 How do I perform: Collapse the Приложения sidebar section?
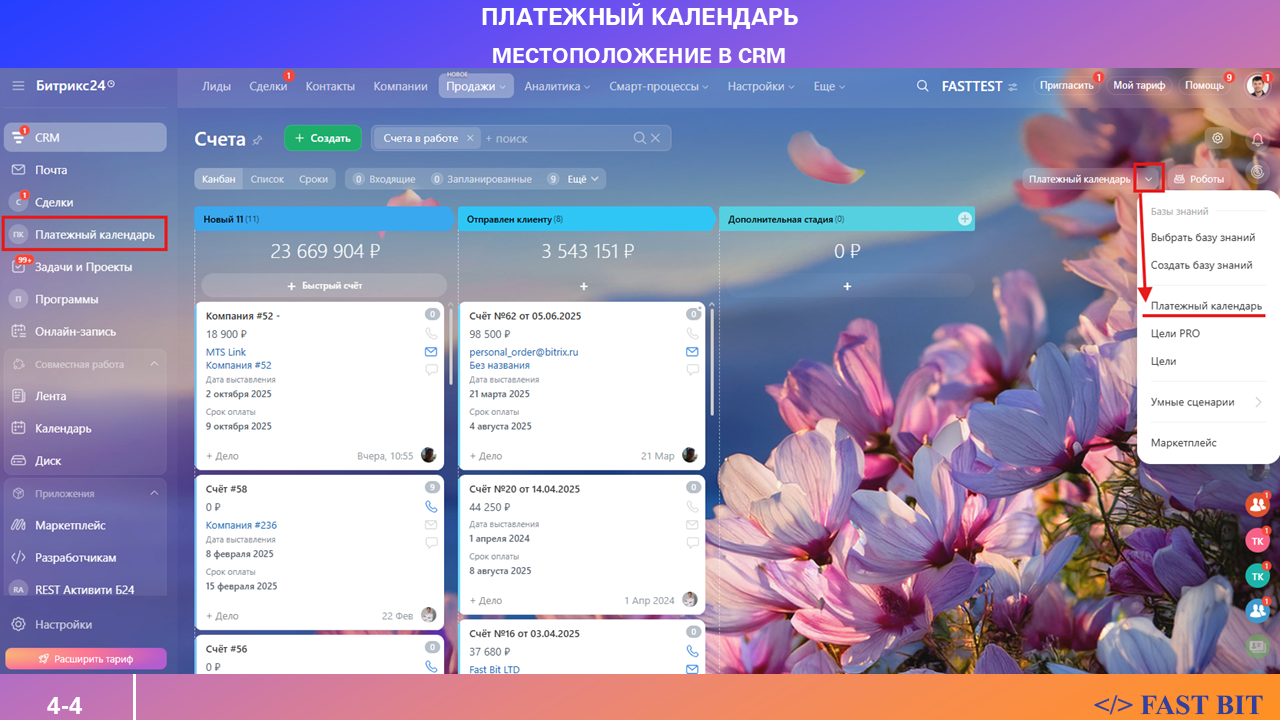[x=154, y=493]
